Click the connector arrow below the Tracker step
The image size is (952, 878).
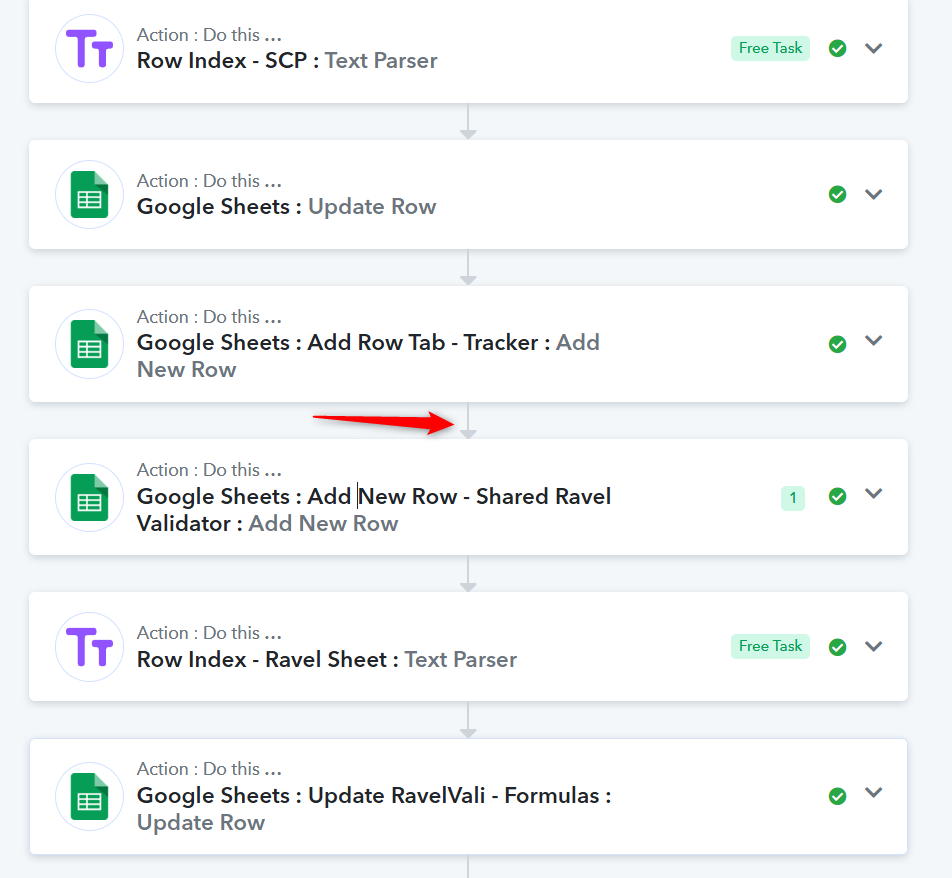tap(468, 421)
